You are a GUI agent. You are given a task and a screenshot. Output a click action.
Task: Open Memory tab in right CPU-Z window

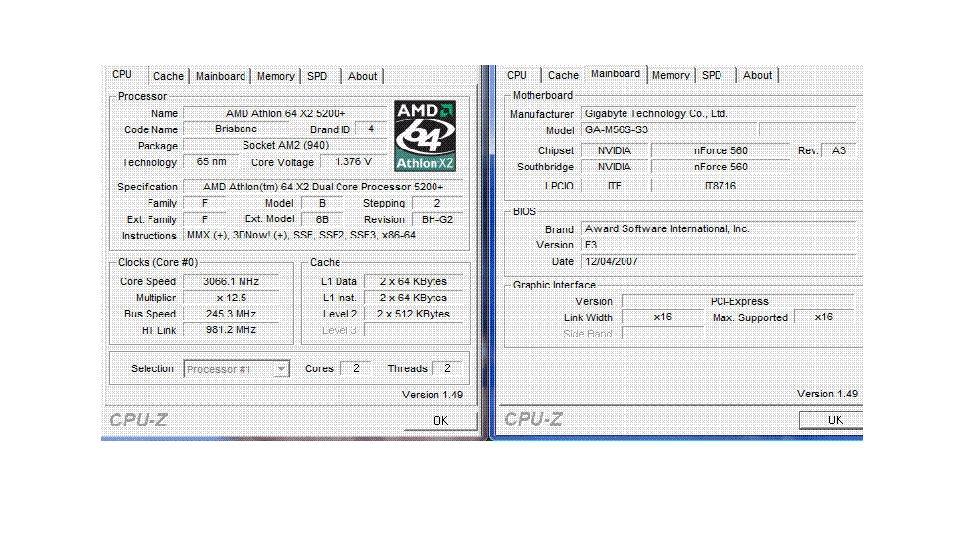tap(670, 75)
